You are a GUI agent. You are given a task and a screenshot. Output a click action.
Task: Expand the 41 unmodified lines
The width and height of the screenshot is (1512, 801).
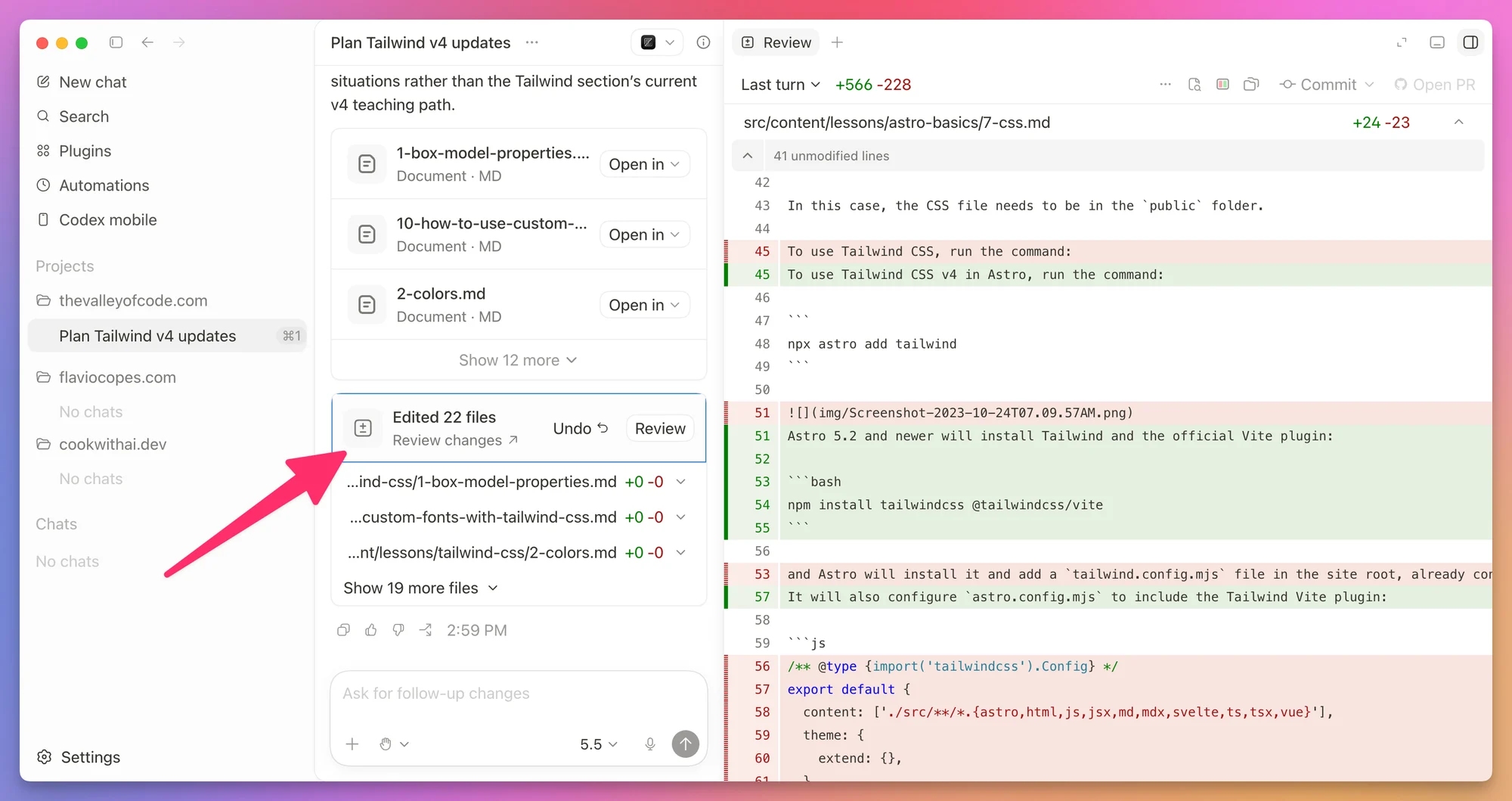[x=747, y=156]
